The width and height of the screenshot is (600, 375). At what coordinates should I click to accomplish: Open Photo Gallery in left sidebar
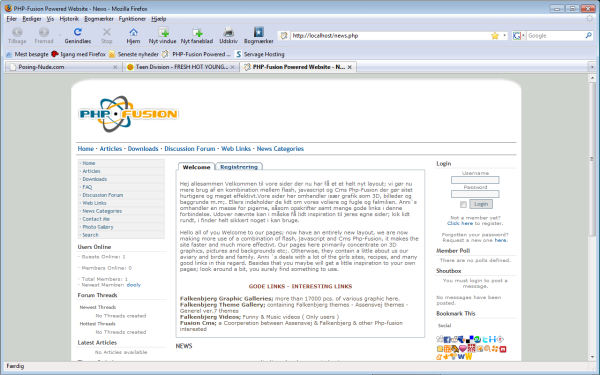pos(98,227)
